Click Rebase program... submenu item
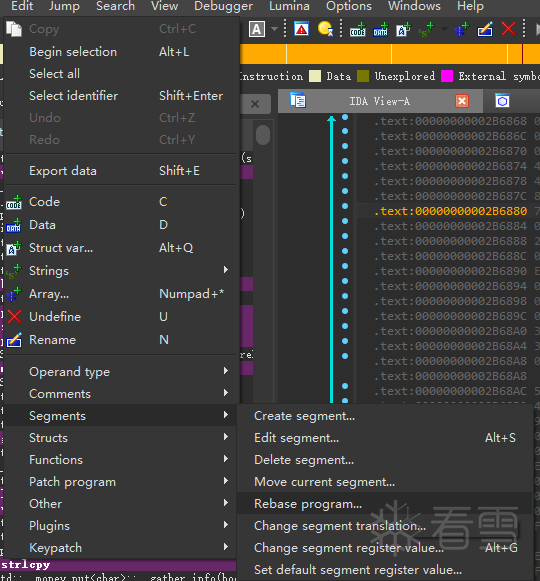 (385, 504)
